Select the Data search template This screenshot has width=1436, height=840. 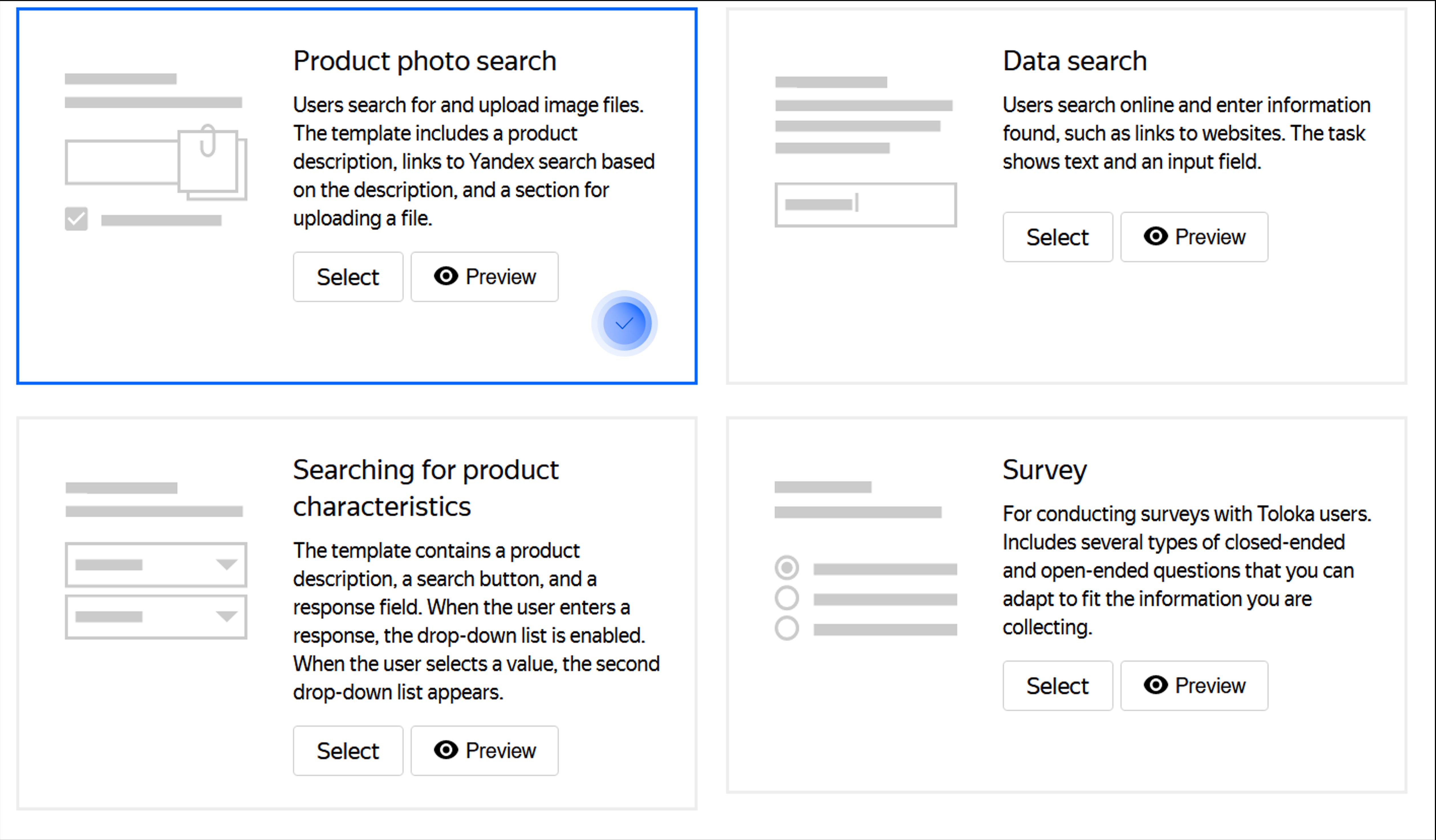coord(1058,237)
